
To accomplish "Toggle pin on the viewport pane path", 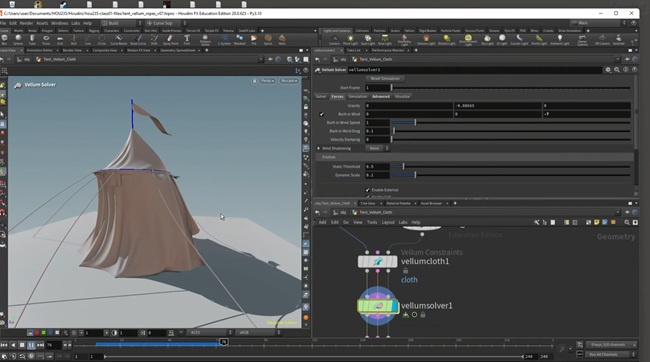I will point(270,59).
